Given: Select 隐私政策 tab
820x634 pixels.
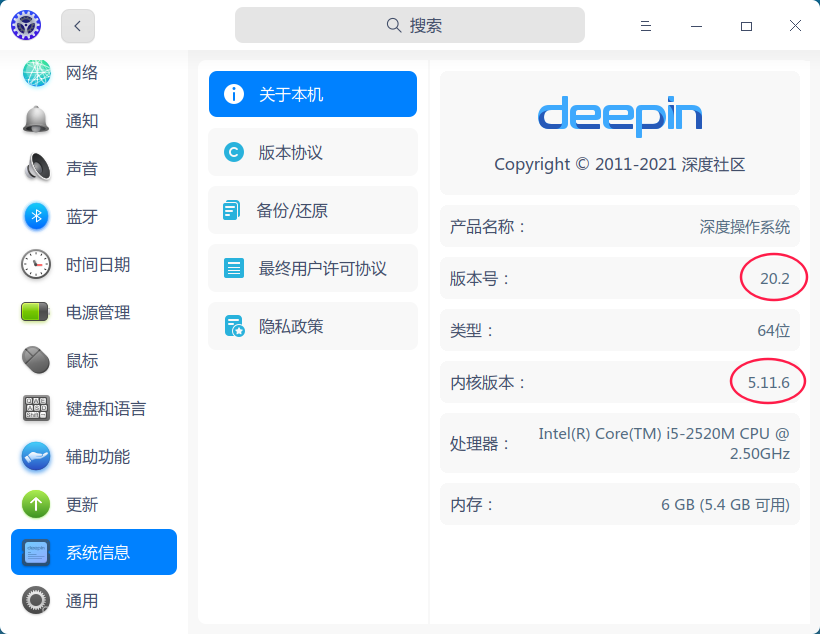Looking at the screenshot, I should click(x=313, y=326).
